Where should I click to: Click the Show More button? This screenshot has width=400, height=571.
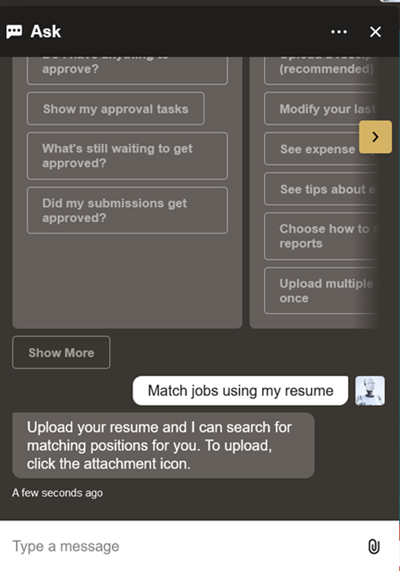pyautogui.click(x=61, y=353)
